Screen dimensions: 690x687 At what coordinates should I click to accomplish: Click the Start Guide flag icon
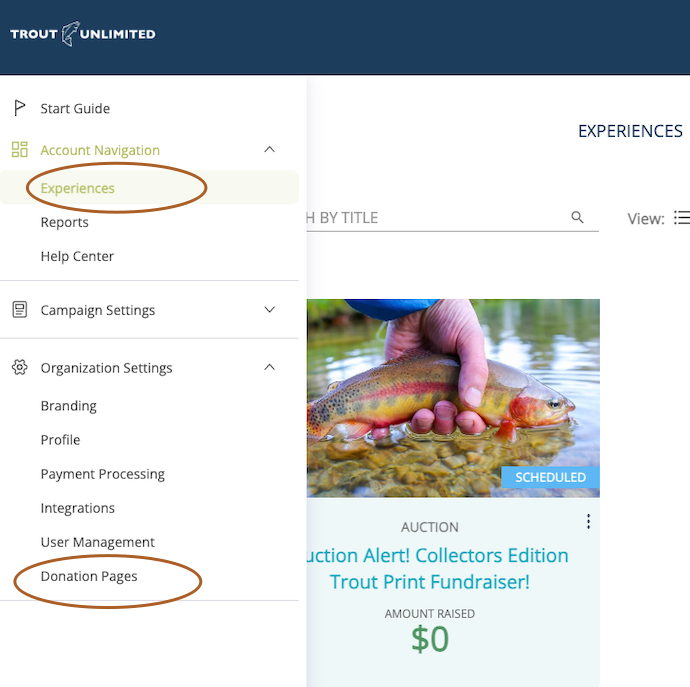(x=19, y=108)
